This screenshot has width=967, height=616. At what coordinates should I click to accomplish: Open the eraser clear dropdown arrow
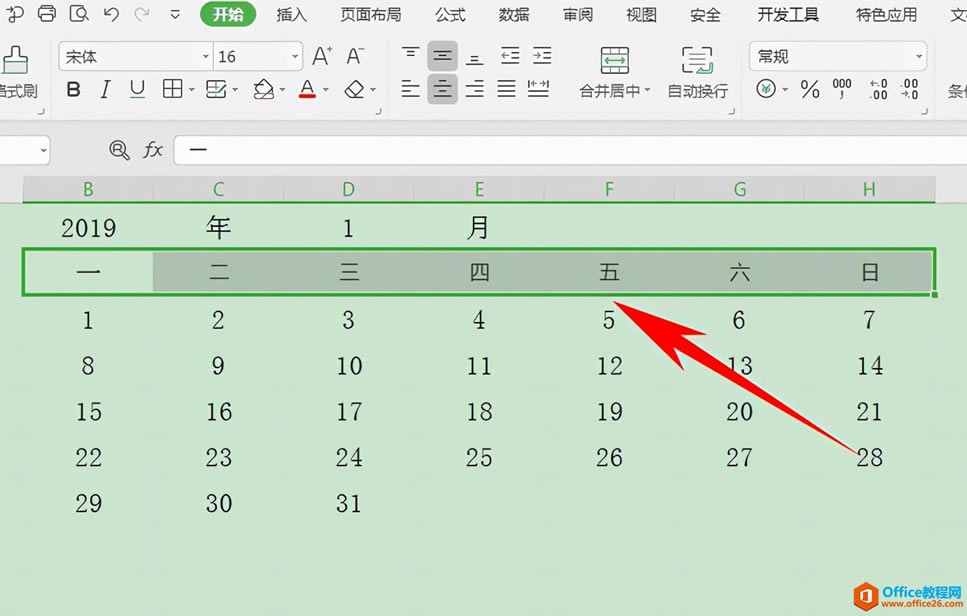click(x=374, y=90)
